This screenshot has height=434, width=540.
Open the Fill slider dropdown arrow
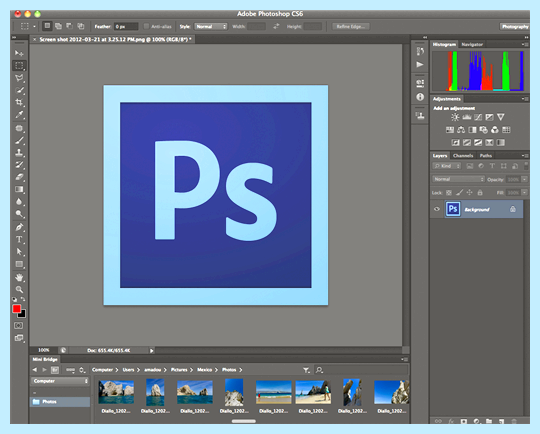[x=524, y=193]
